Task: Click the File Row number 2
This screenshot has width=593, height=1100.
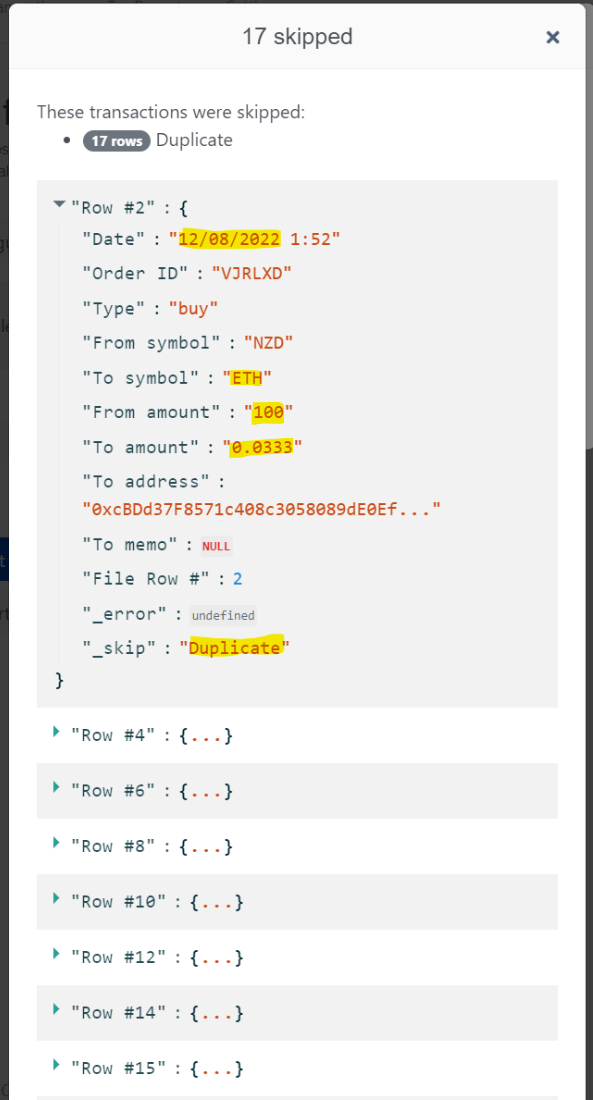Action: (238, 579)
